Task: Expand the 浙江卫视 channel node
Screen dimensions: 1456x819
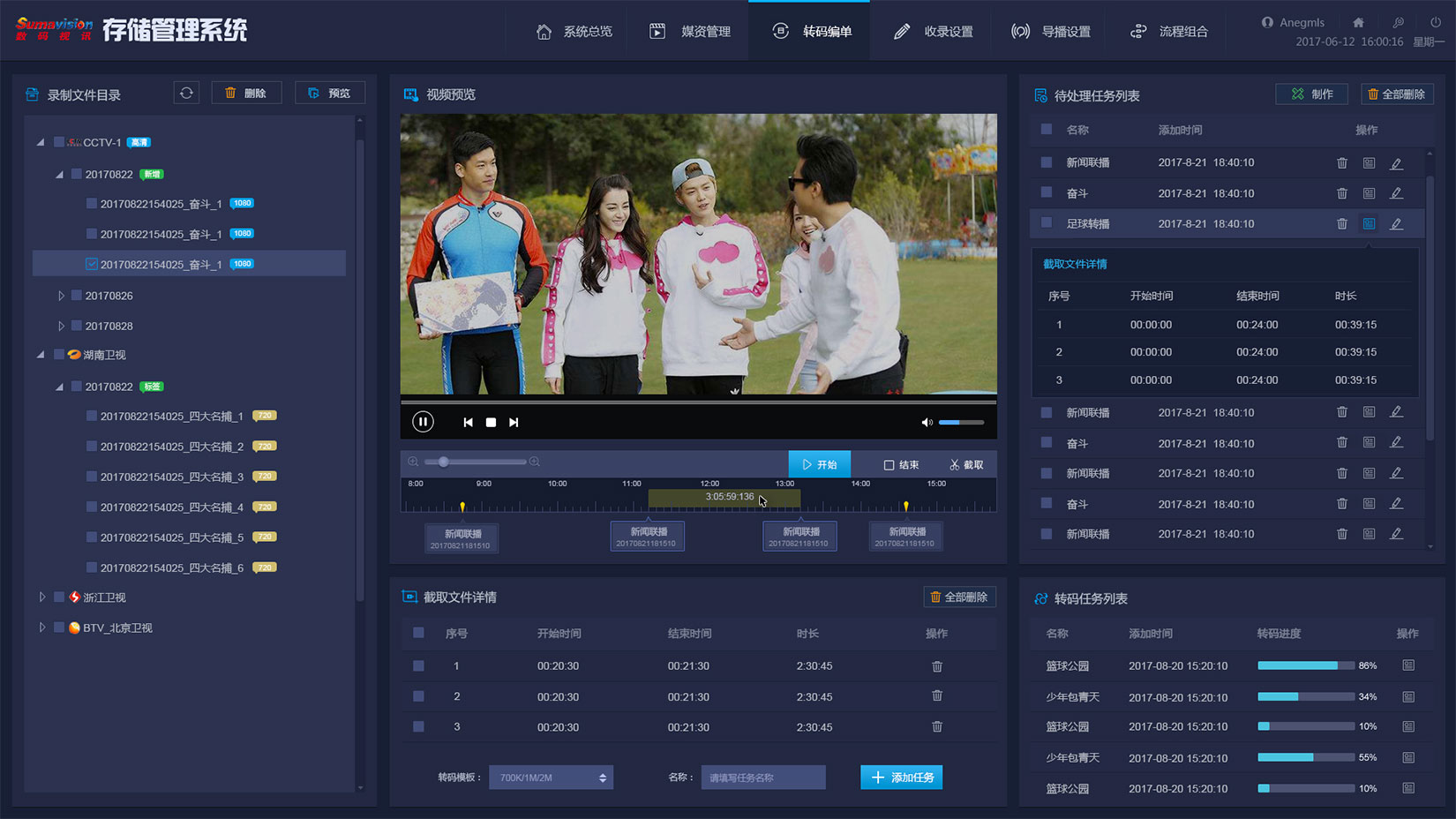Action: (x=41, y=597)
